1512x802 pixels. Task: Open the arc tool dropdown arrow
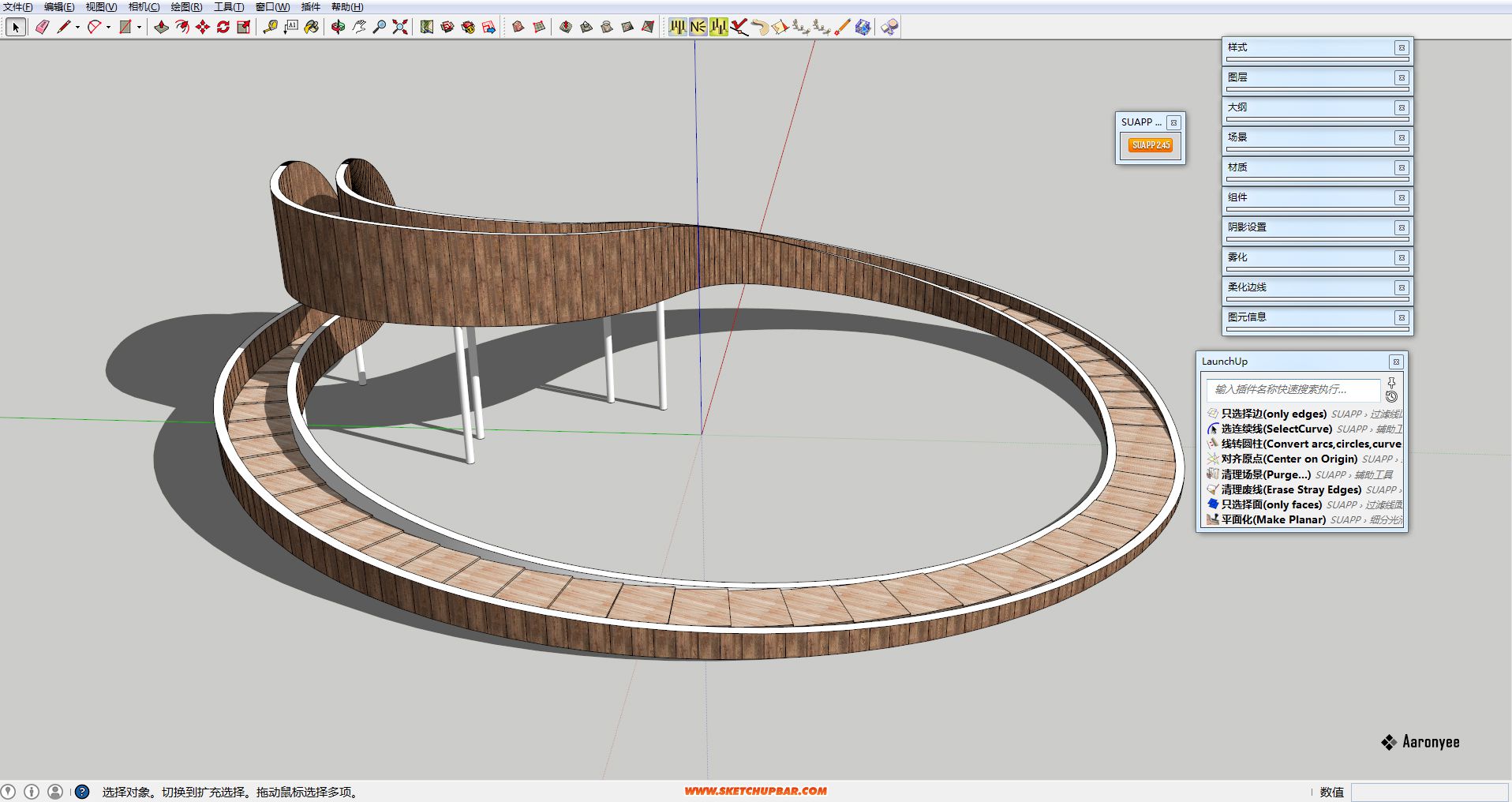[108, 27]
